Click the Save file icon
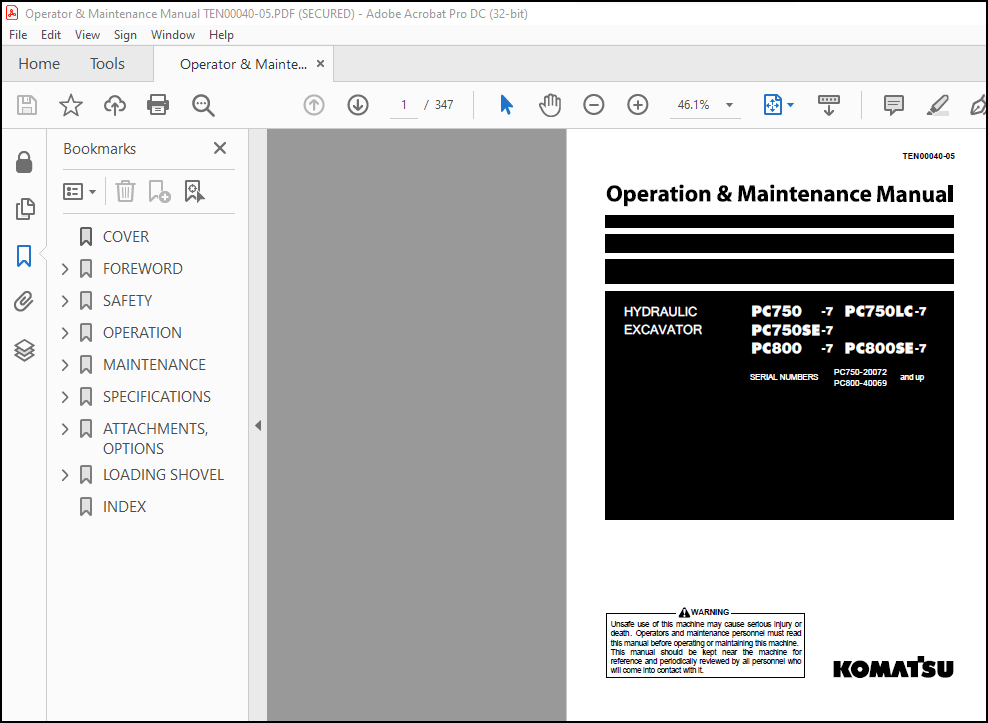988x723 pixels. point(26,105)
